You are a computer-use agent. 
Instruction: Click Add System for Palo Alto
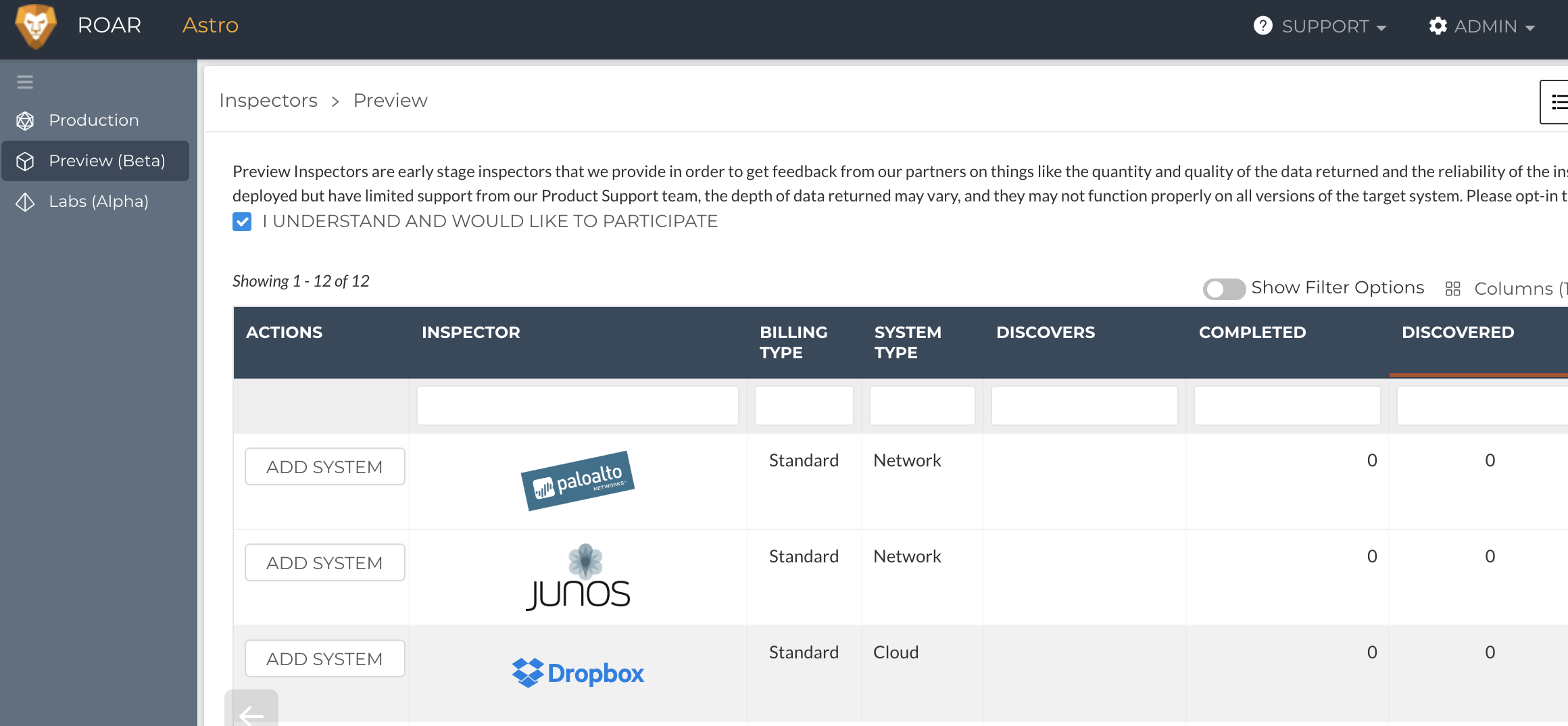(325, 466)
